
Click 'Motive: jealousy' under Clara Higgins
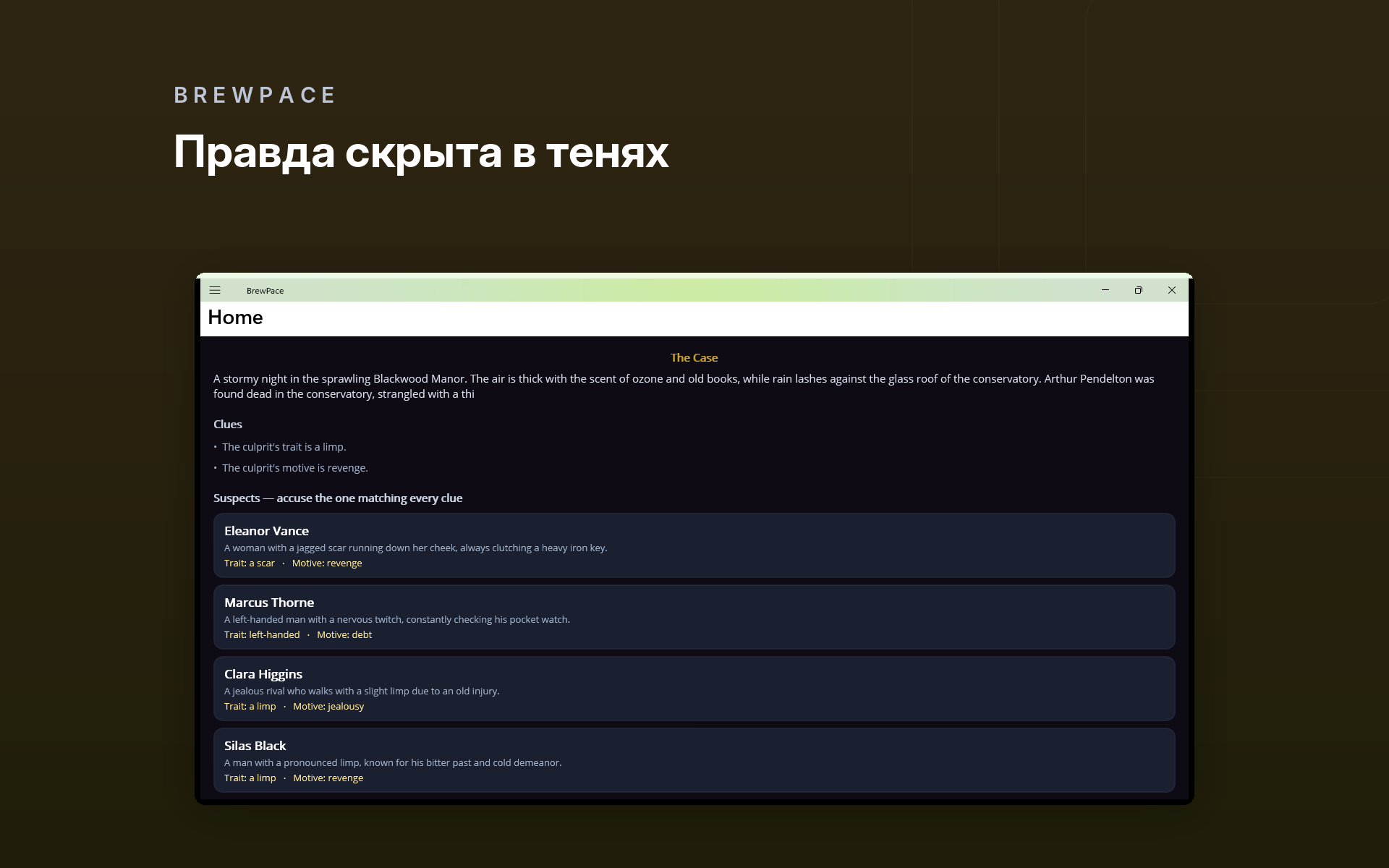click(328, 707)
